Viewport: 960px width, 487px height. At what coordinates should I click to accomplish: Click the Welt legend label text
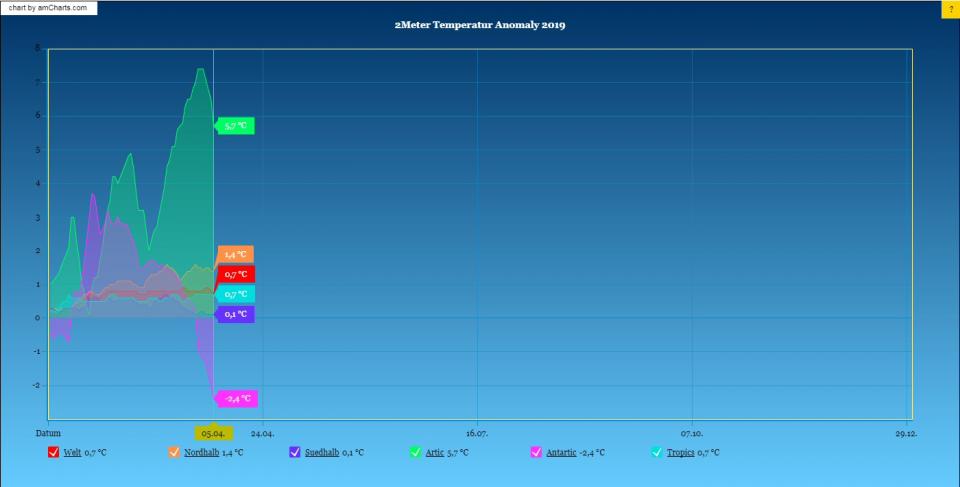tap(72, 453)
